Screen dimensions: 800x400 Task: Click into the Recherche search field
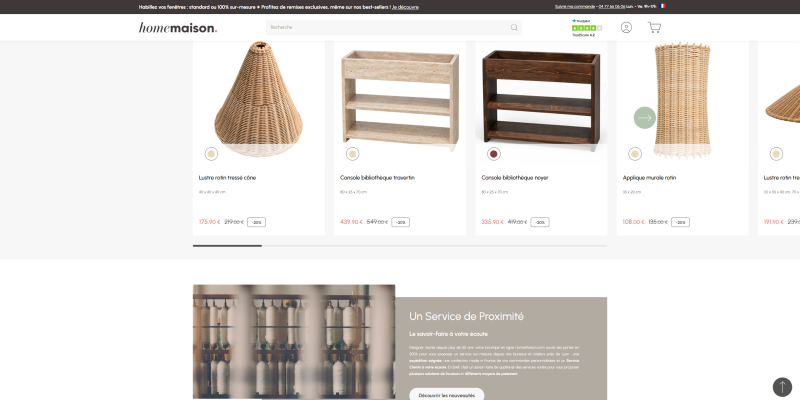pos(394,28)
